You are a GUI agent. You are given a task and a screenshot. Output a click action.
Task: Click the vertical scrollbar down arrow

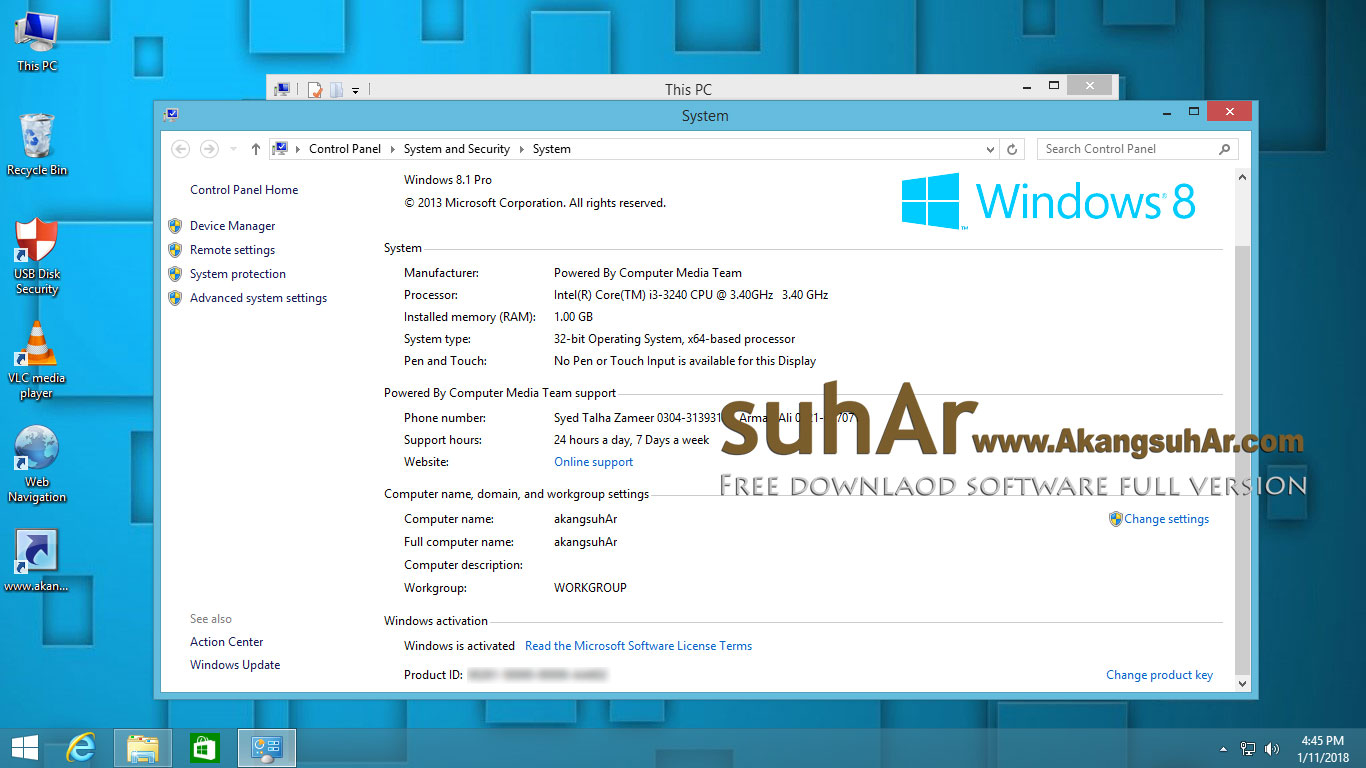tap(1242, 684)
